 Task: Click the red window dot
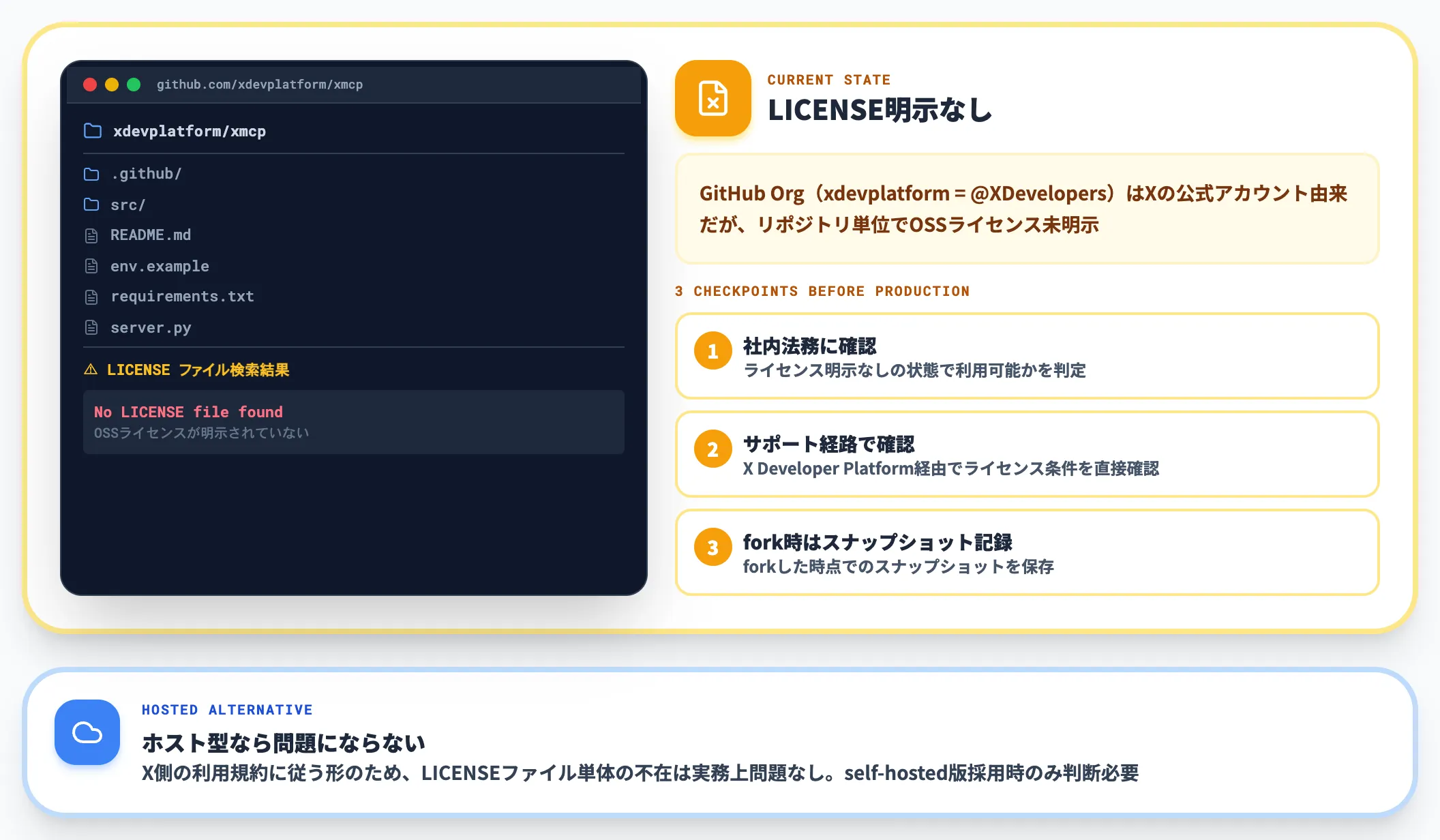click(90, 85)
